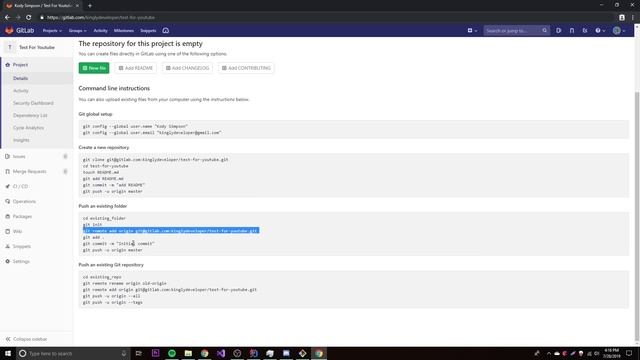Open Dependency List in the sidebar
The image size is (640, 360).
click(30, 116)
